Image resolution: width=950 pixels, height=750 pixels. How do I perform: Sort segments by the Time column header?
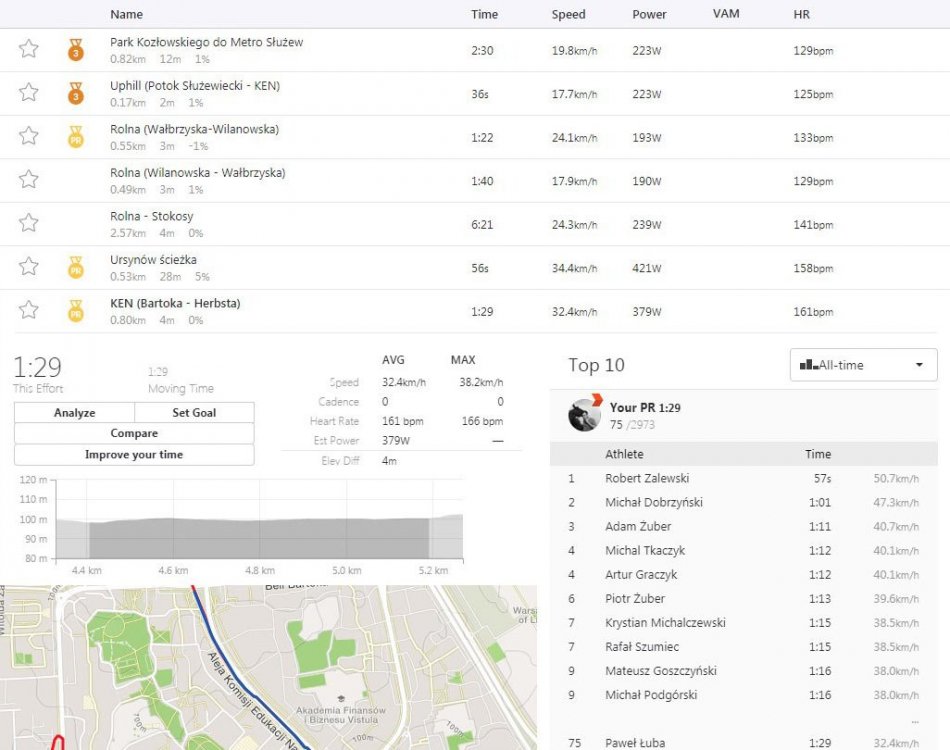click(484, 15)
